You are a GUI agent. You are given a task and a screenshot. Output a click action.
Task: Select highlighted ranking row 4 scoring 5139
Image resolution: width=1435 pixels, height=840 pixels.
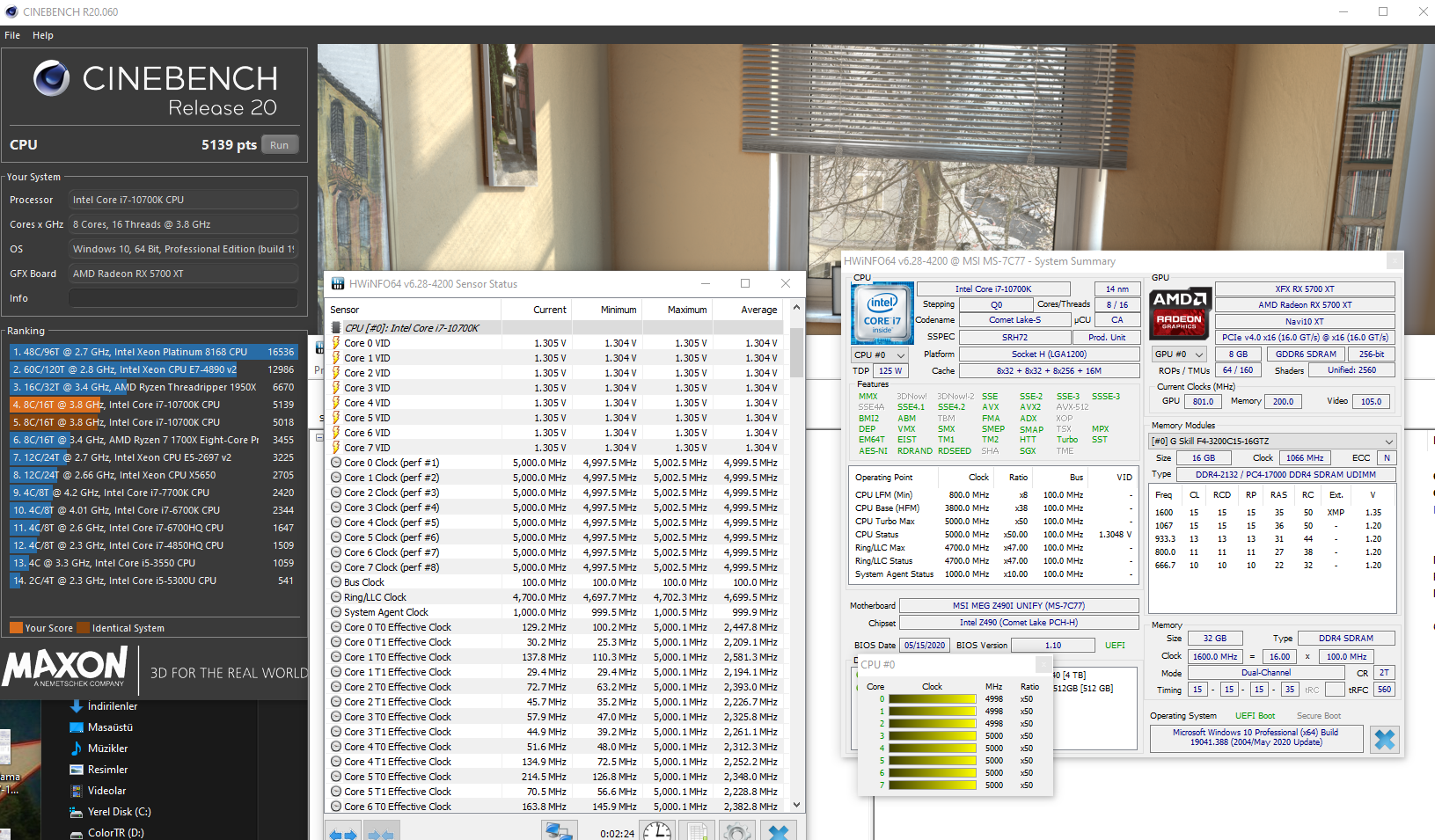click(x=154, y=405)
